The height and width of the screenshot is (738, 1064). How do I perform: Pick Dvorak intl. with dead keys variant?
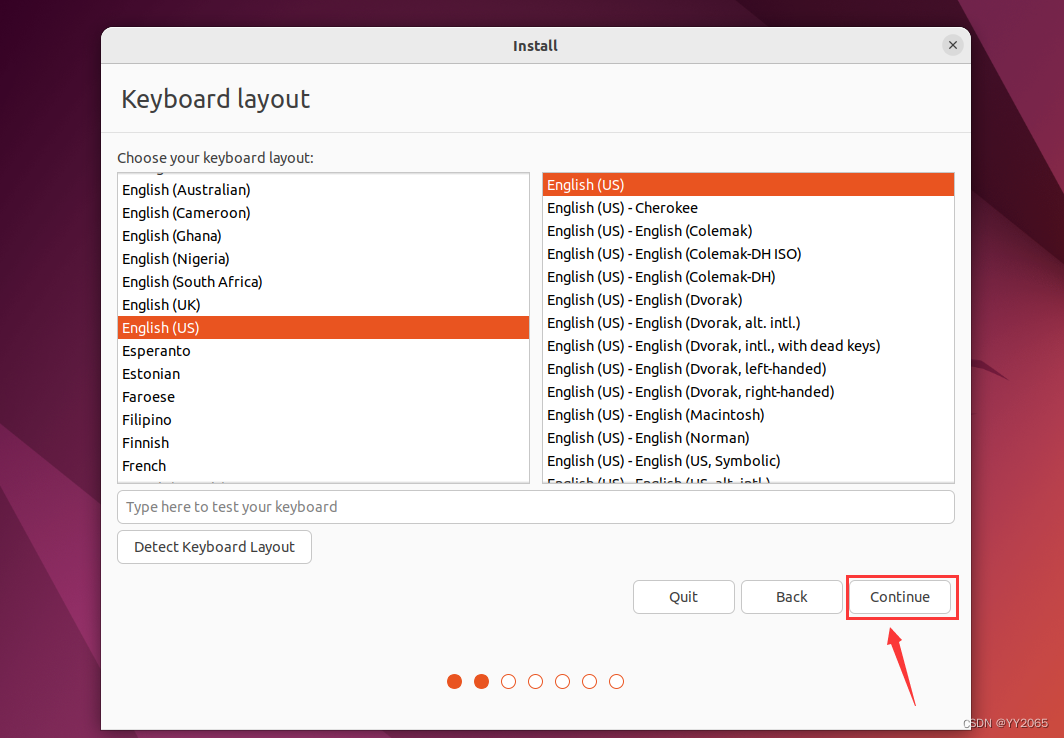click(748, 347)
